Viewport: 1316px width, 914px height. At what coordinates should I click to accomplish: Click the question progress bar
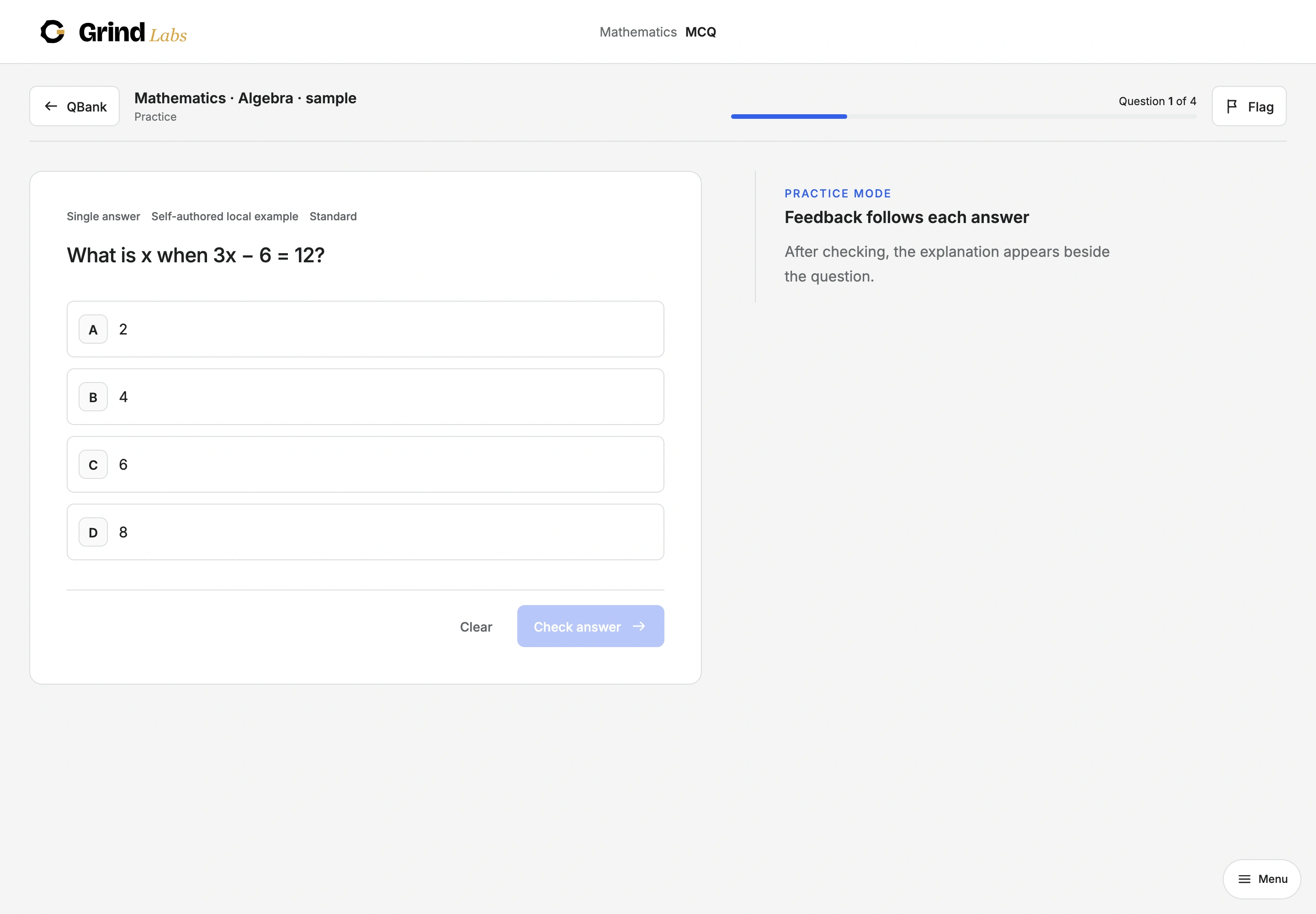tap(963, 116)
